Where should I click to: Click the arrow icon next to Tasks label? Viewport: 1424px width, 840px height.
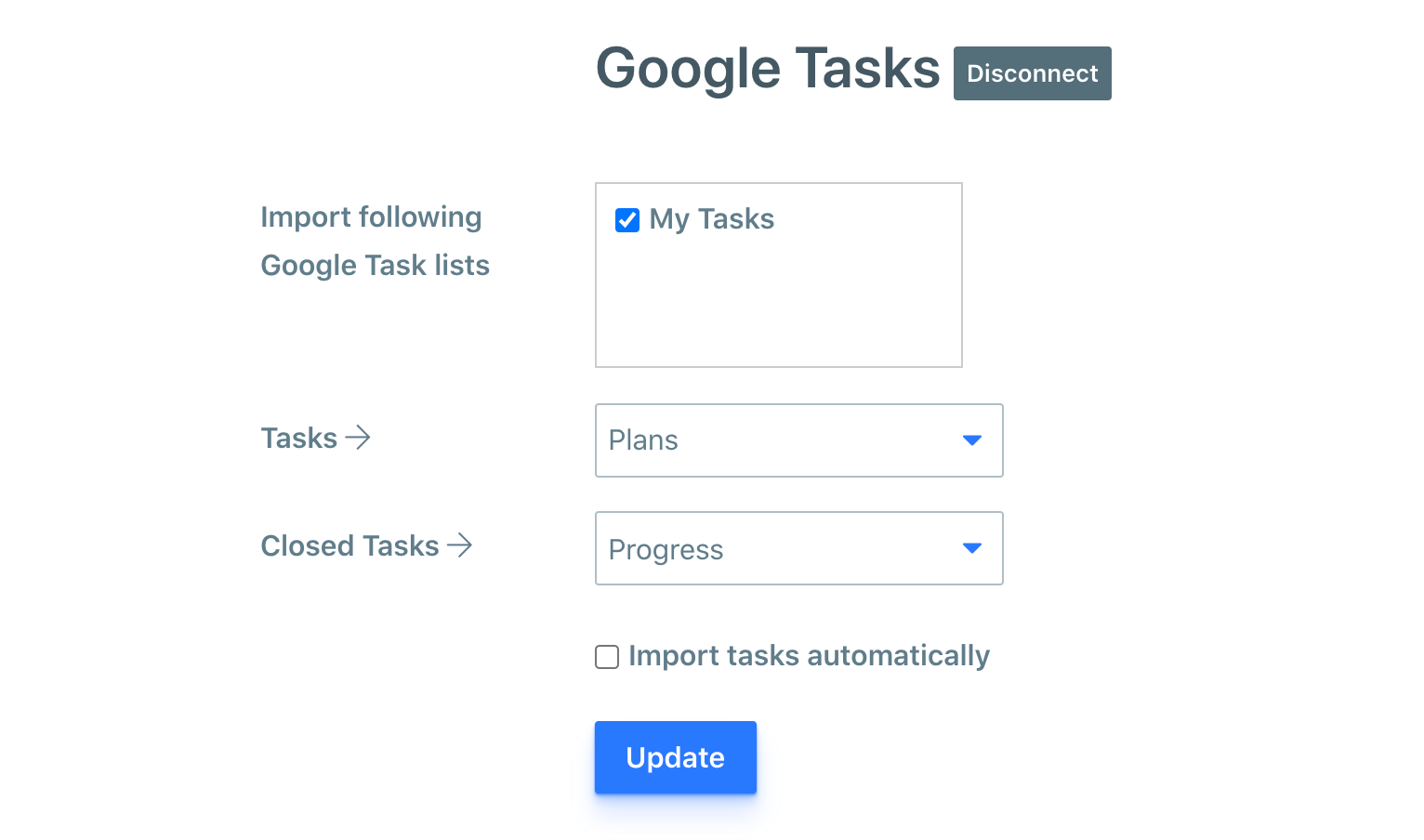[x=358, y=438]
